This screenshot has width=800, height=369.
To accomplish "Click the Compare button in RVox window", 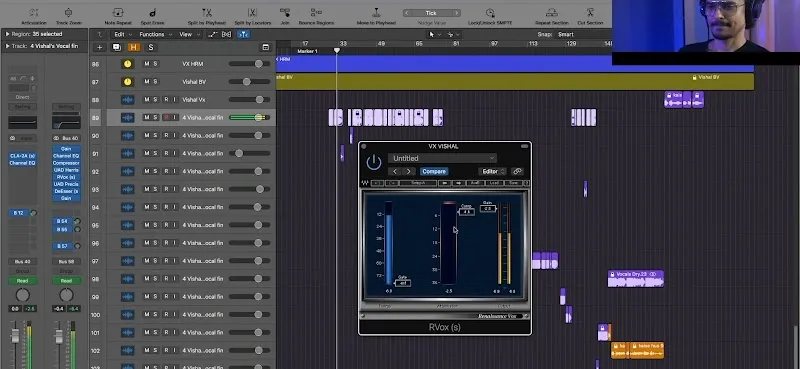I will coord(434,171).
